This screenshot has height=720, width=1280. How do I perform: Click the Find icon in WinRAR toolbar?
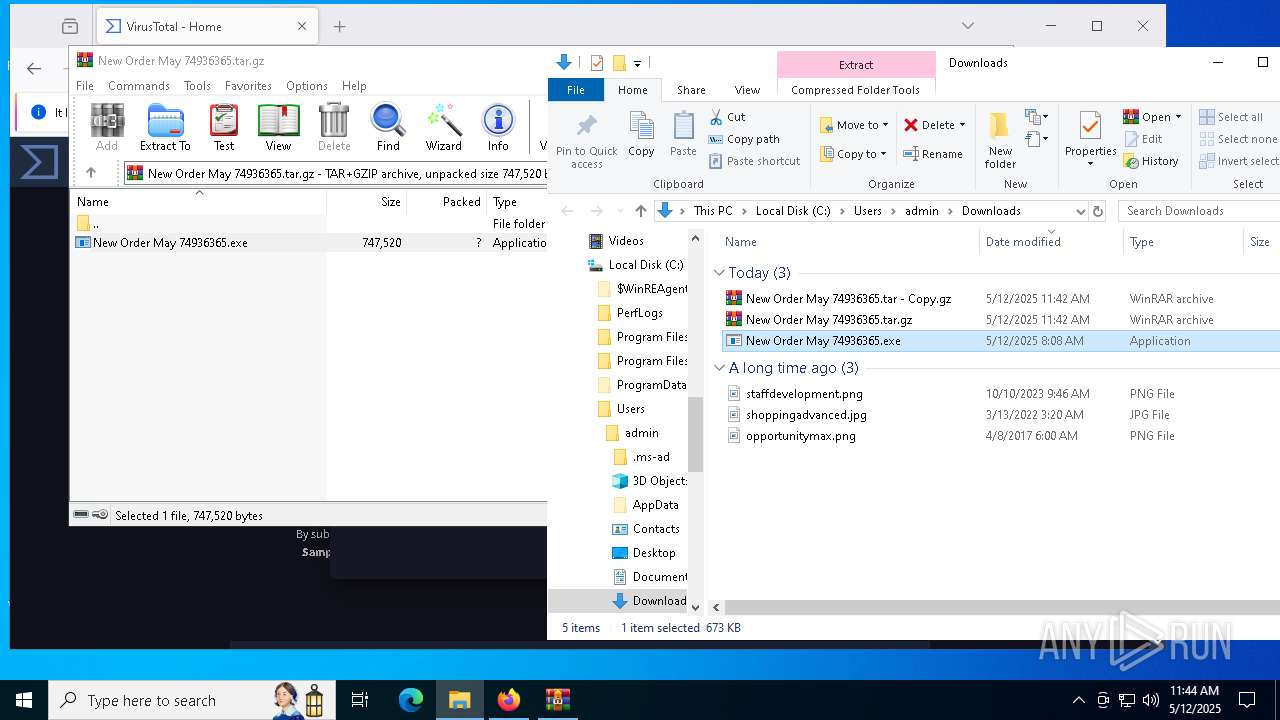point(388,127)
